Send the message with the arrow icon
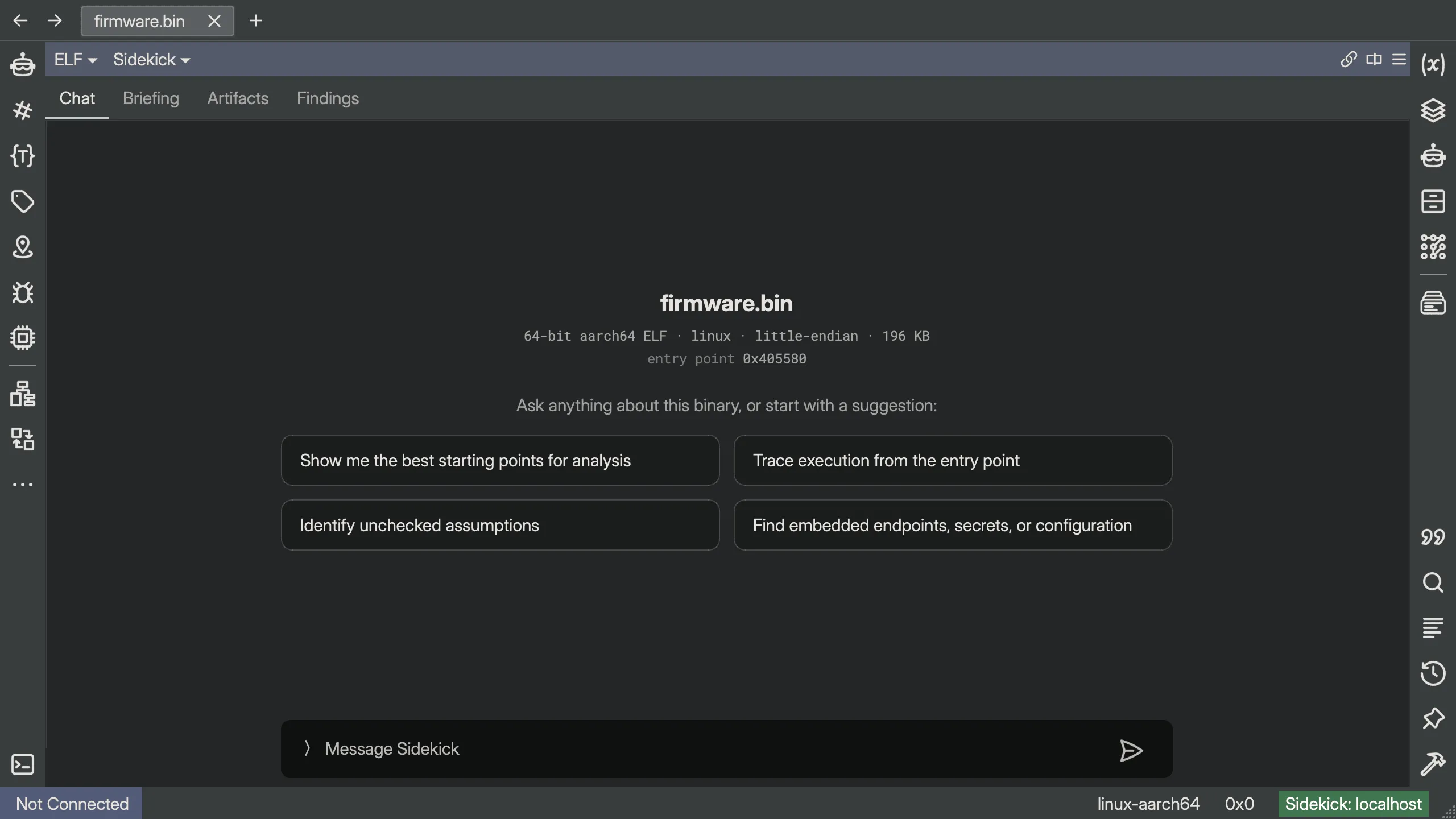The width and height of the screenshot is (1456, 819). tap(1131, 750)
